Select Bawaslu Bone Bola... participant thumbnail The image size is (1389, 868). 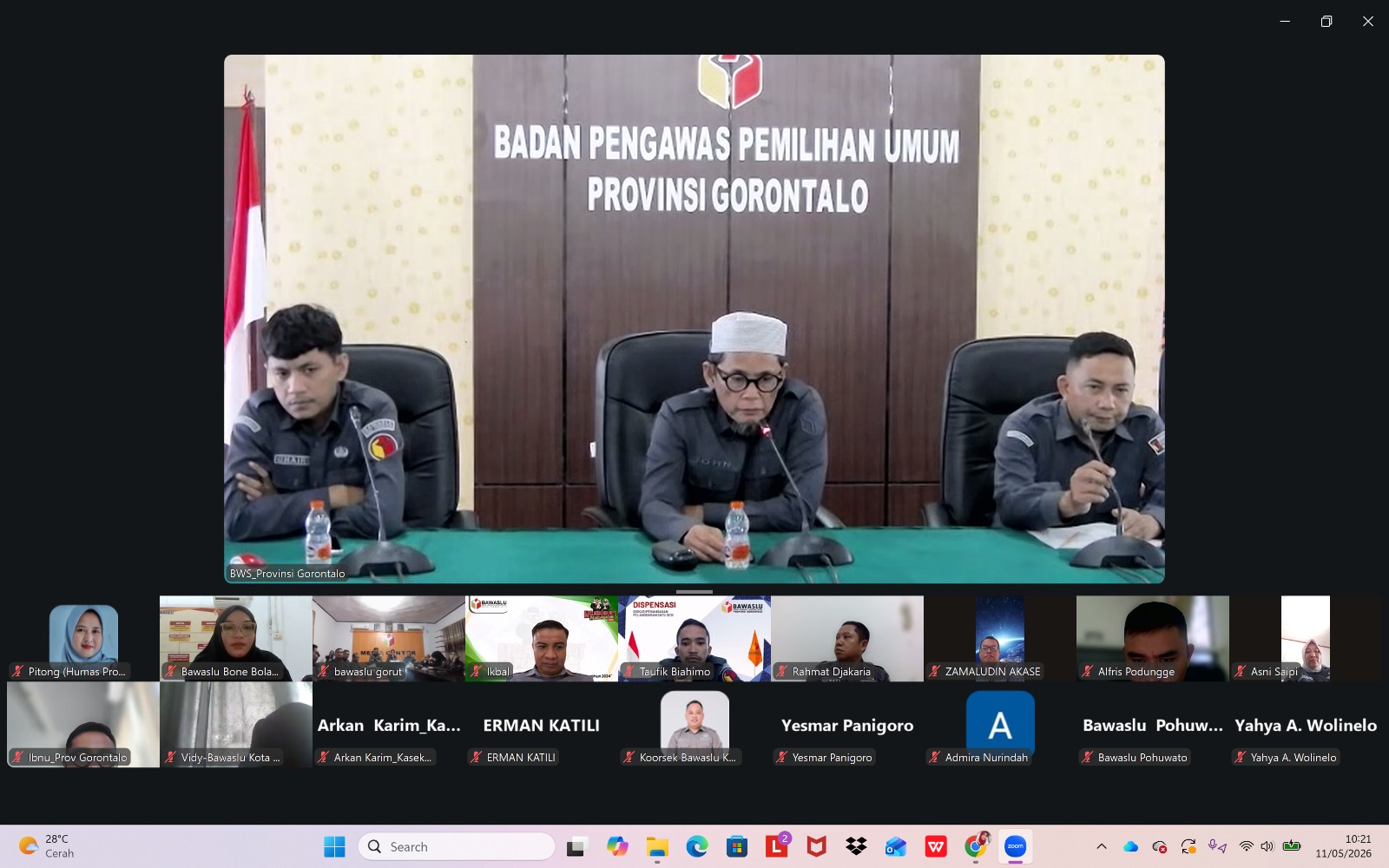(236, 638)
